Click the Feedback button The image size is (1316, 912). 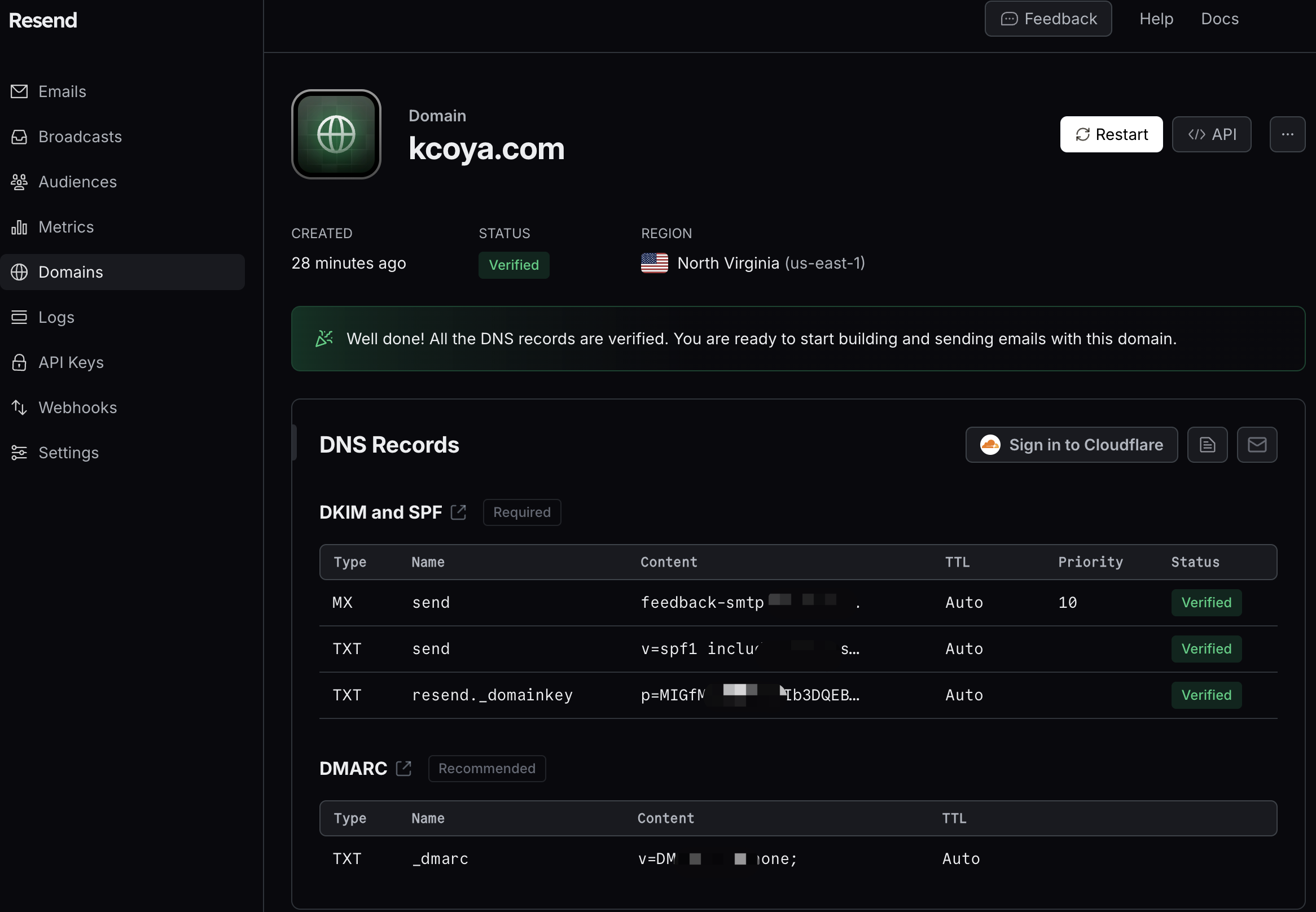point(1048,19)
